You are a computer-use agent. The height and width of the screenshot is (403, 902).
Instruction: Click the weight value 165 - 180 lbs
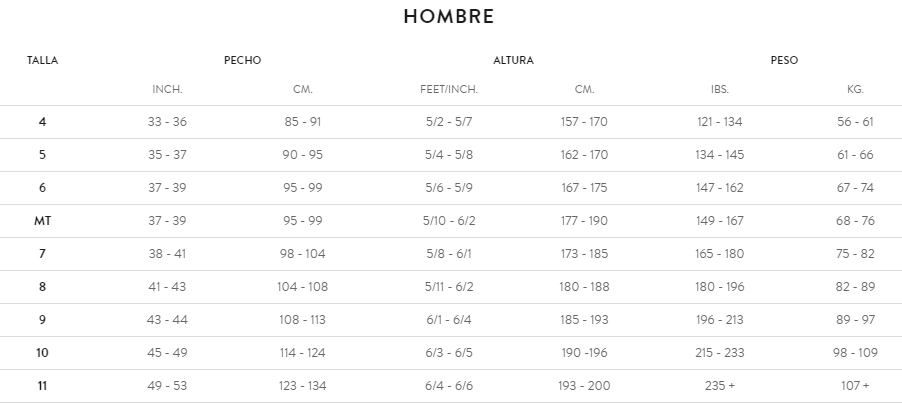pos(719,254)
